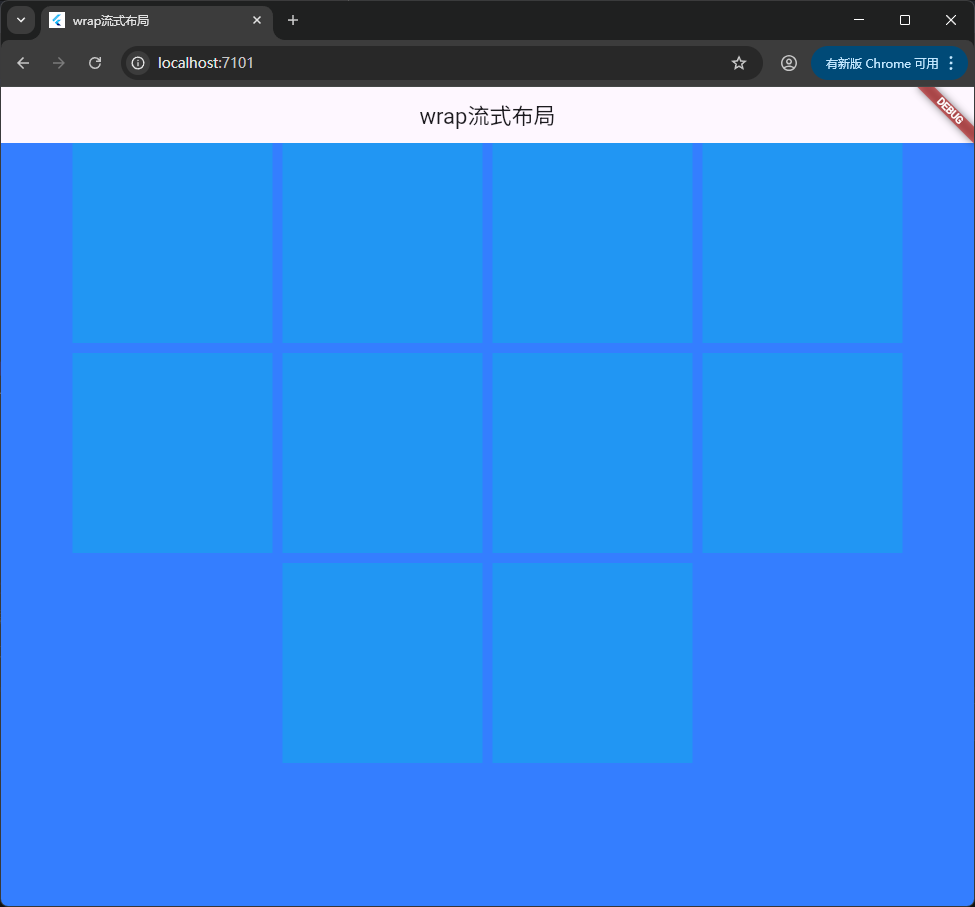Go back using the back arrow

pyautogui.click(x=23, y=63)
